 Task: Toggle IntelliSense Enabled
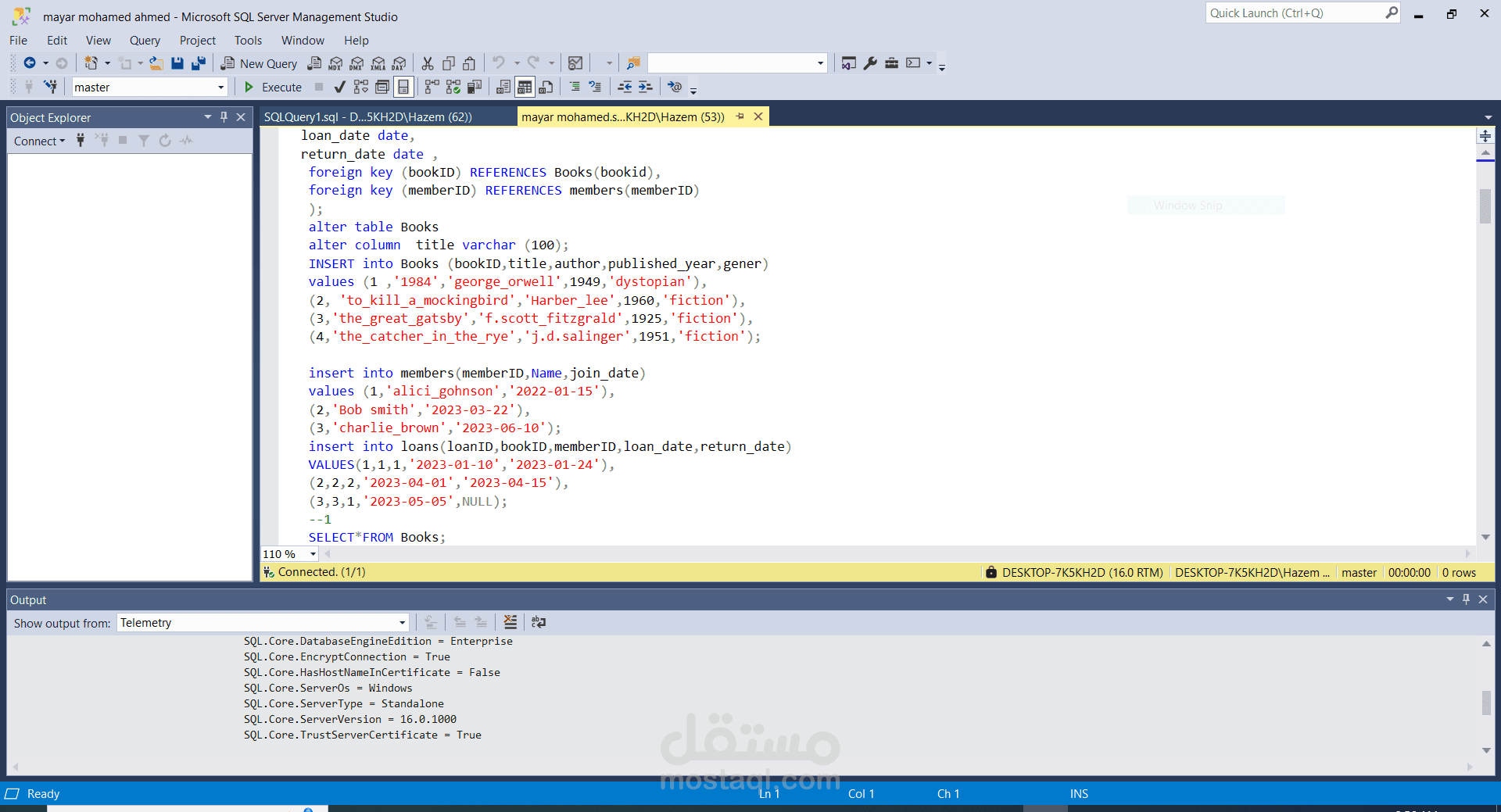click(403, 87)
